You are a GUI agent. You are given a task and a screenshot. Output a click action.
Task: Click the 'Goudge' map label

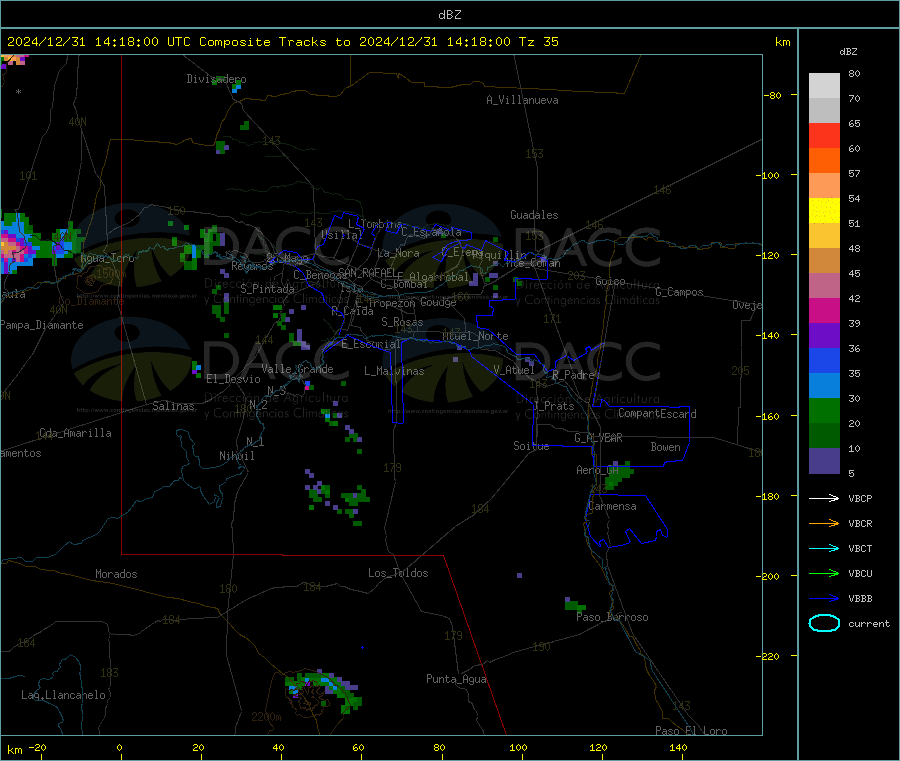[x=438, y=302]
